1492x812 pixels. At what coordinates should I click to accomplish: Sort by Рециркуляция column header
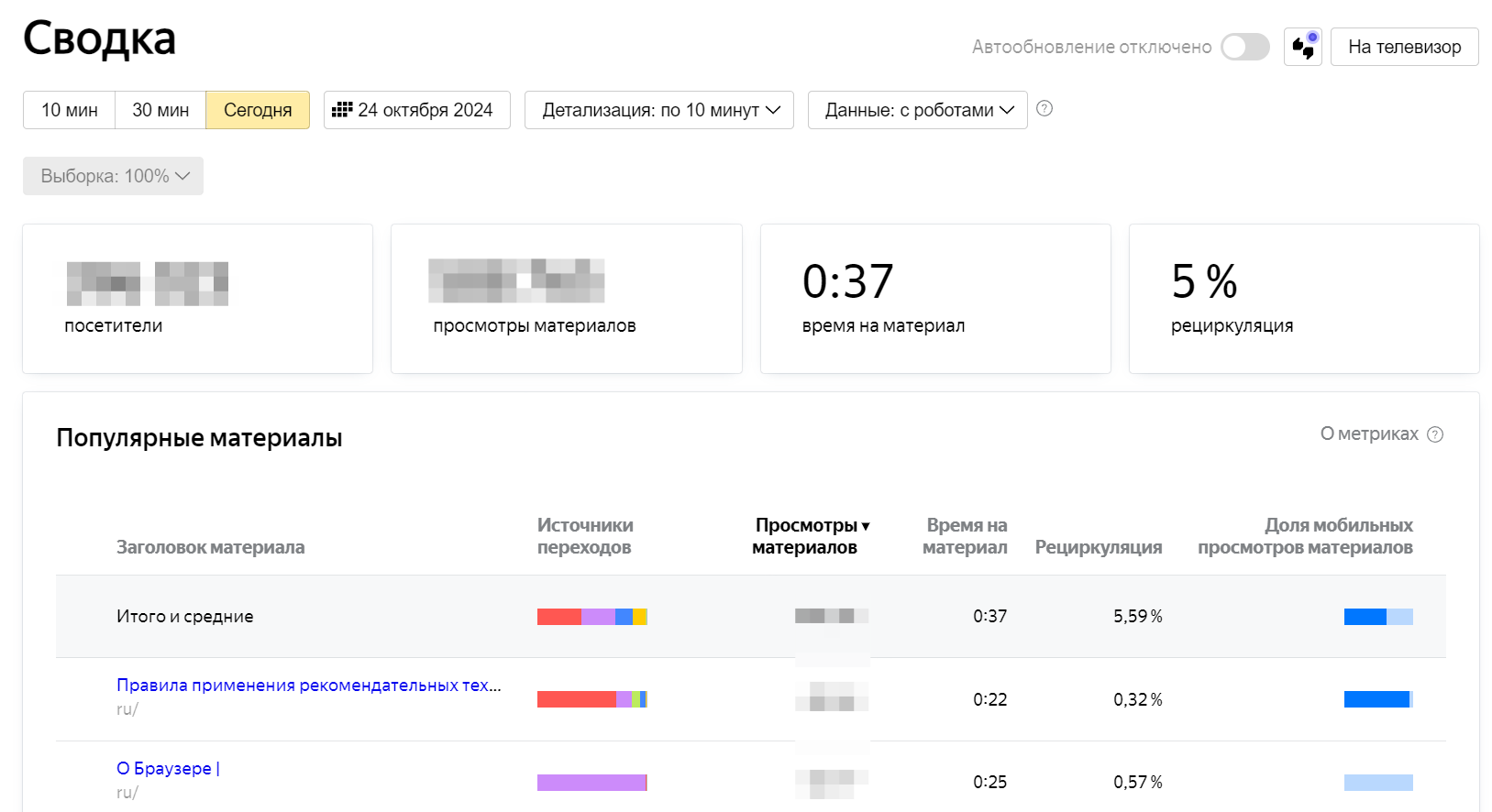[x=1098, y=547]
